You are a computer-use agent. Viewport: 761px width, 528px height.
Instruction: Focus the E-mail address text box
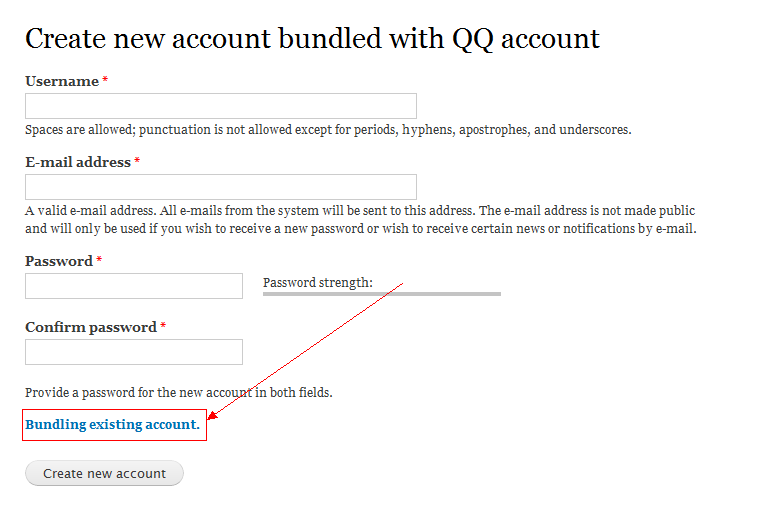(x=220, y=187)
